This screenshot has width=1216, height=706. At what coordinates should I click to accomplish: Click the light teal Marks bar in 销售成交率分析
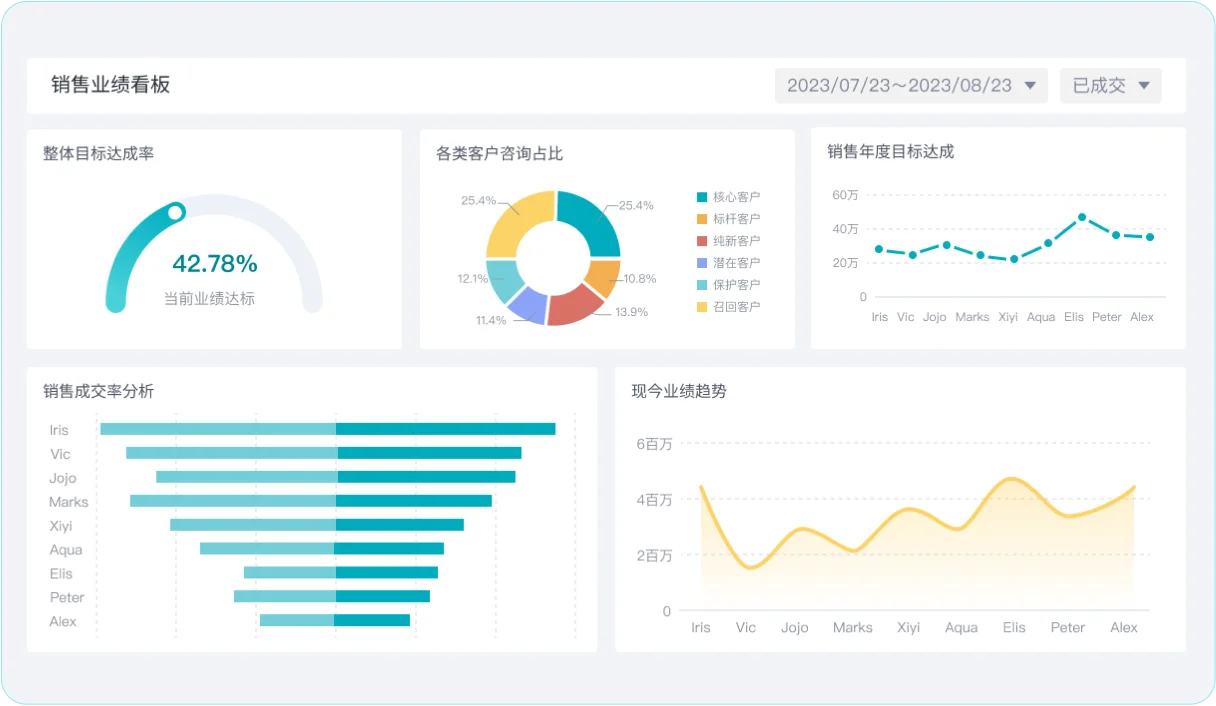(x=232, y=501)
